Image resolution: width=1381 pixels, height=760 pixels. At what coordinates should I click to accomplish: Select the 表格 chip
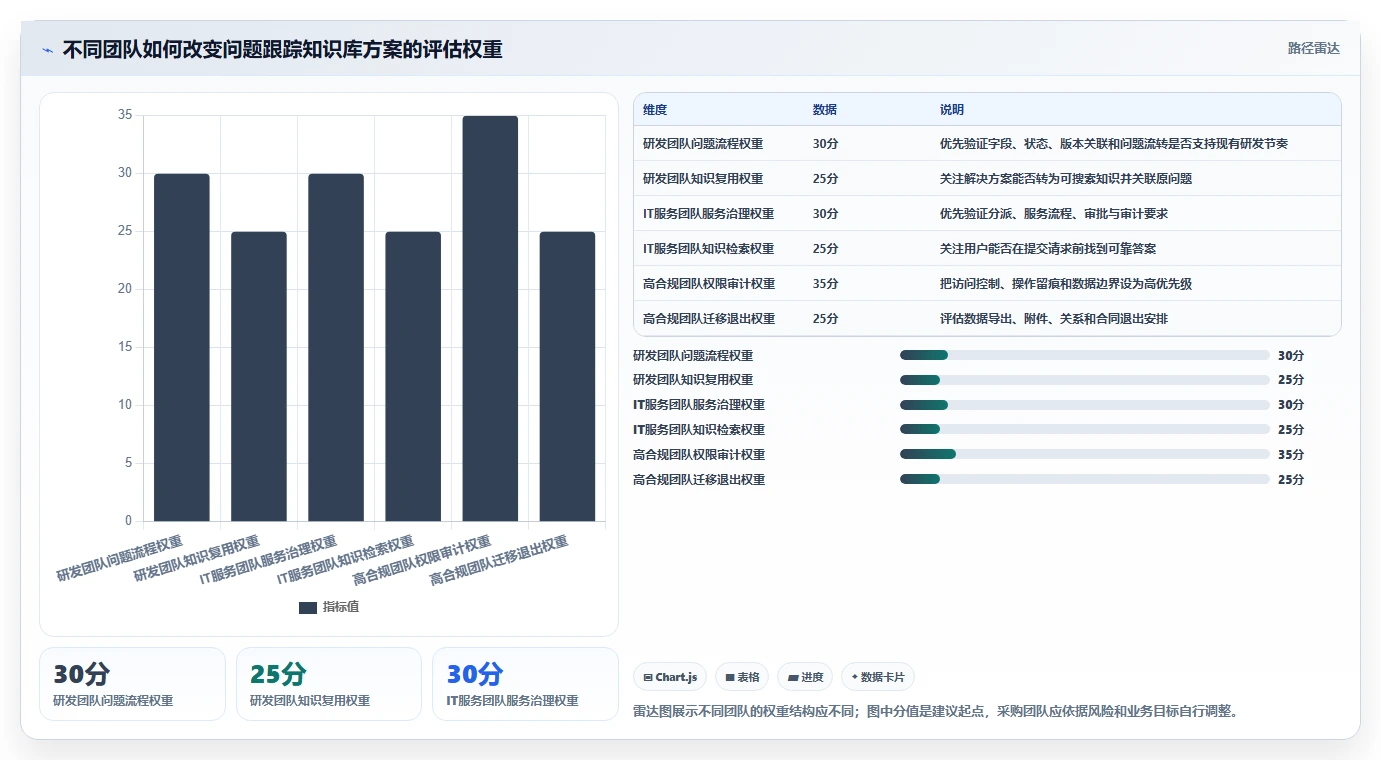point(742,677)
